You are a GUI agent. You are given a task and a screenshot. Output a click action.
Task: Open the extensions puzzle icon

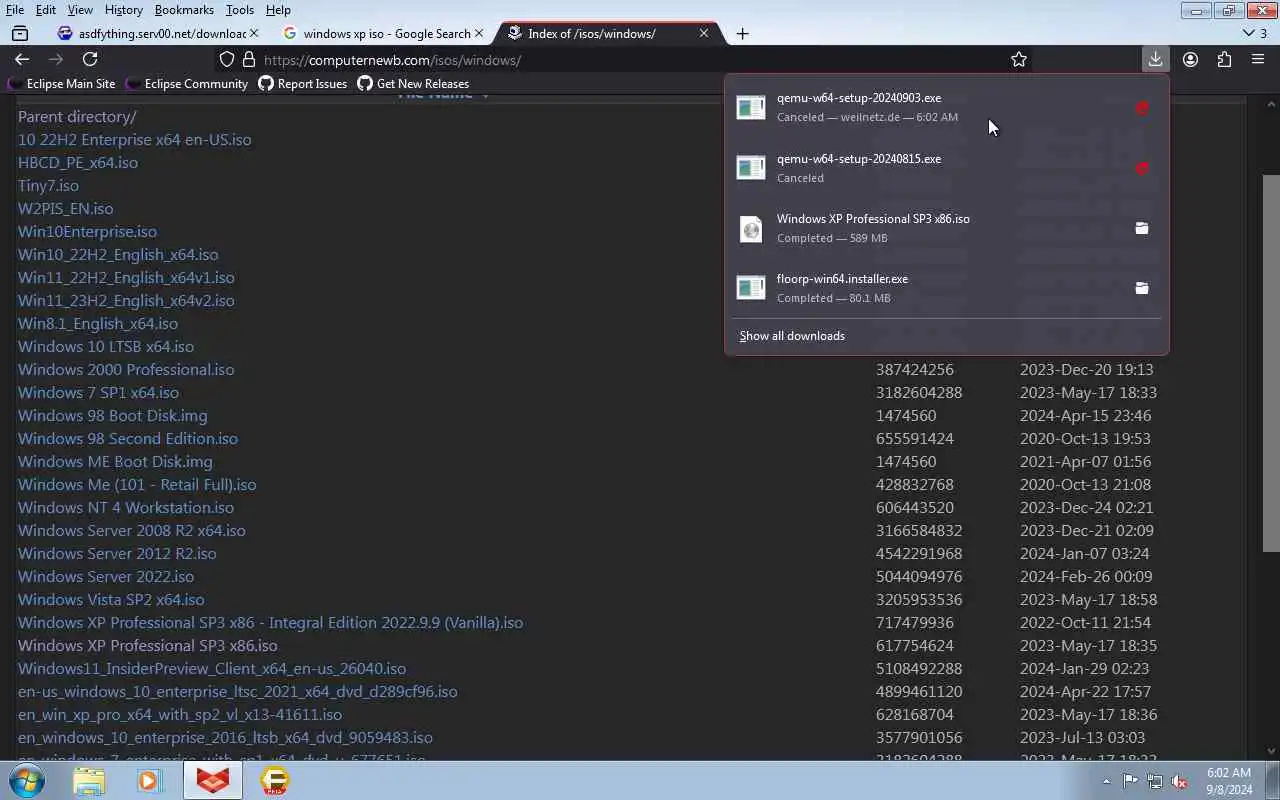(x=1224, y=60)
